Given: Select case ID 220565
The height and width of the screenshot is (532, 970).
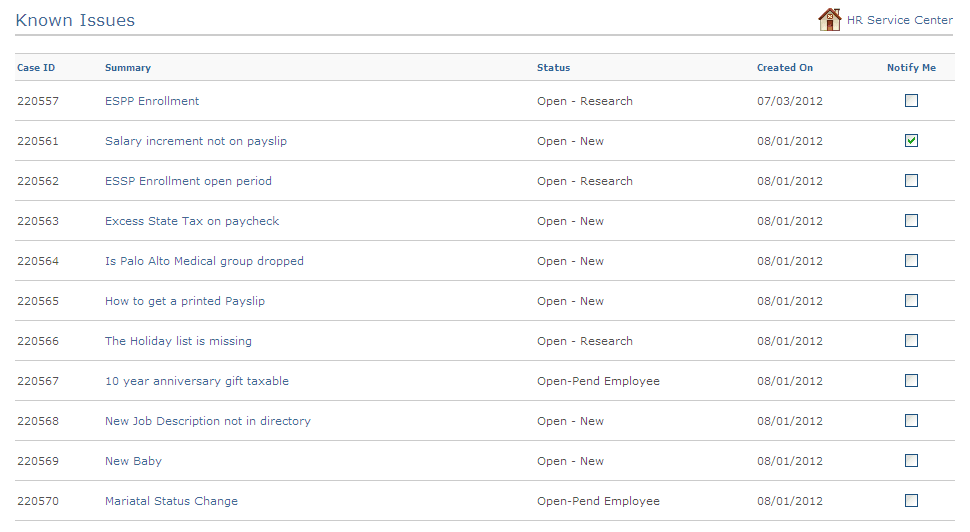Looking at the screenshot, I should point(38,301).
